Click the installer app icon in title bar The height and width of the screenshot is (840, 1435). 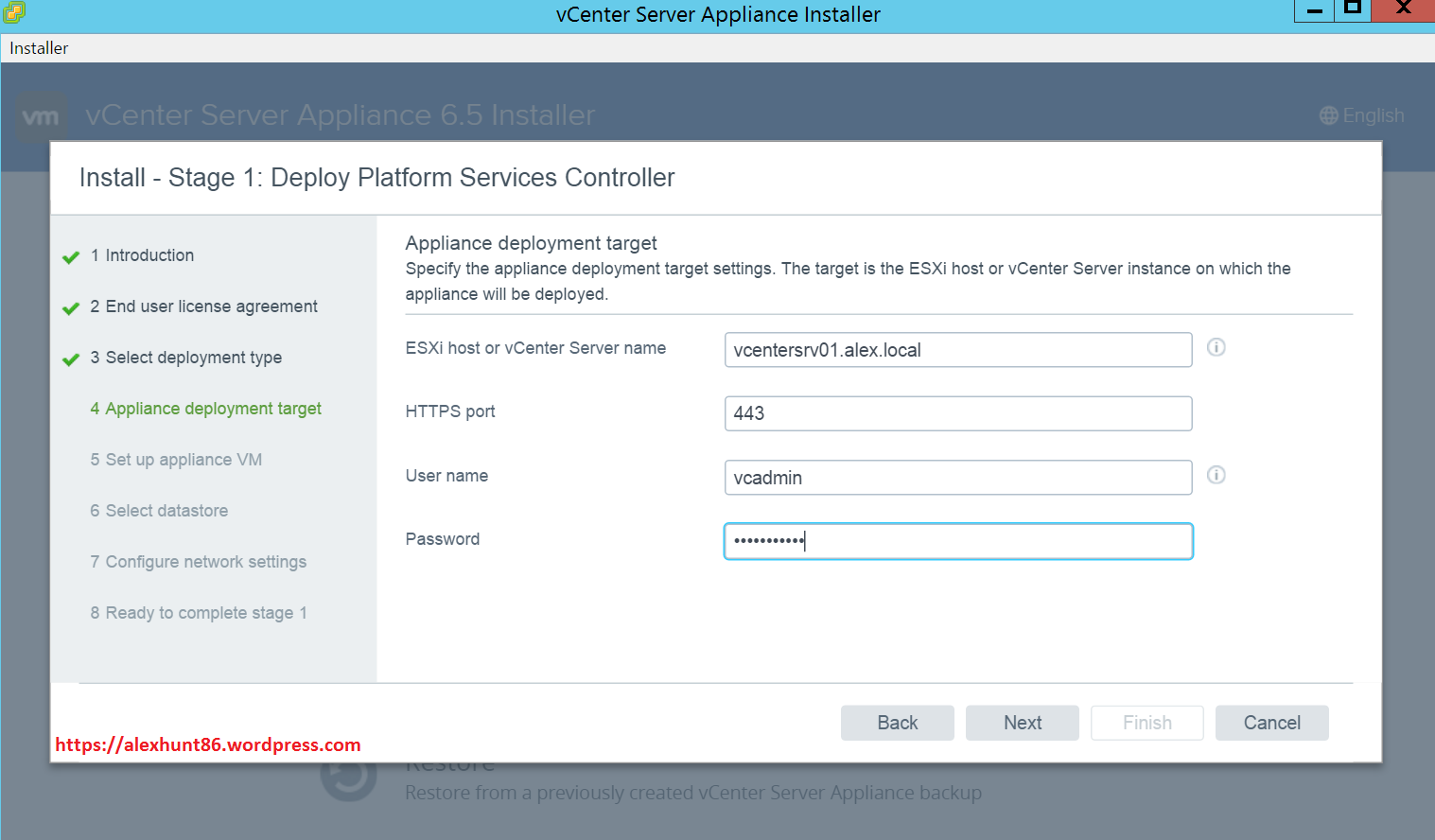point(14,12)
